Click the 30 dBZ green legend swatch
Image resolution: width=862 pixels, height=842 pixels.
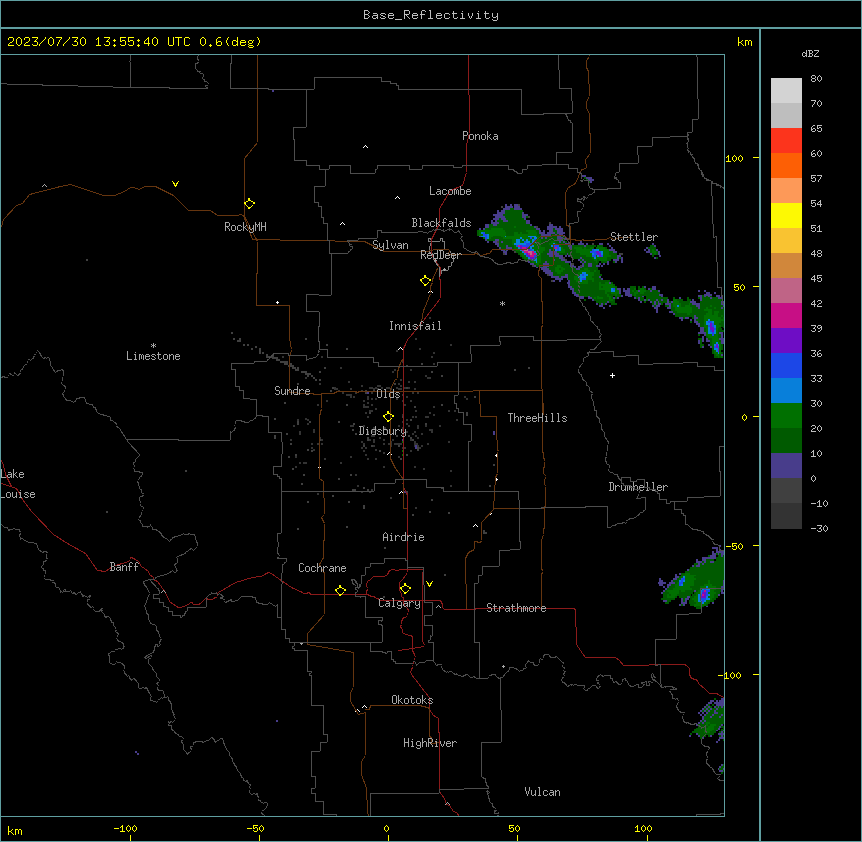click(786, 416)
